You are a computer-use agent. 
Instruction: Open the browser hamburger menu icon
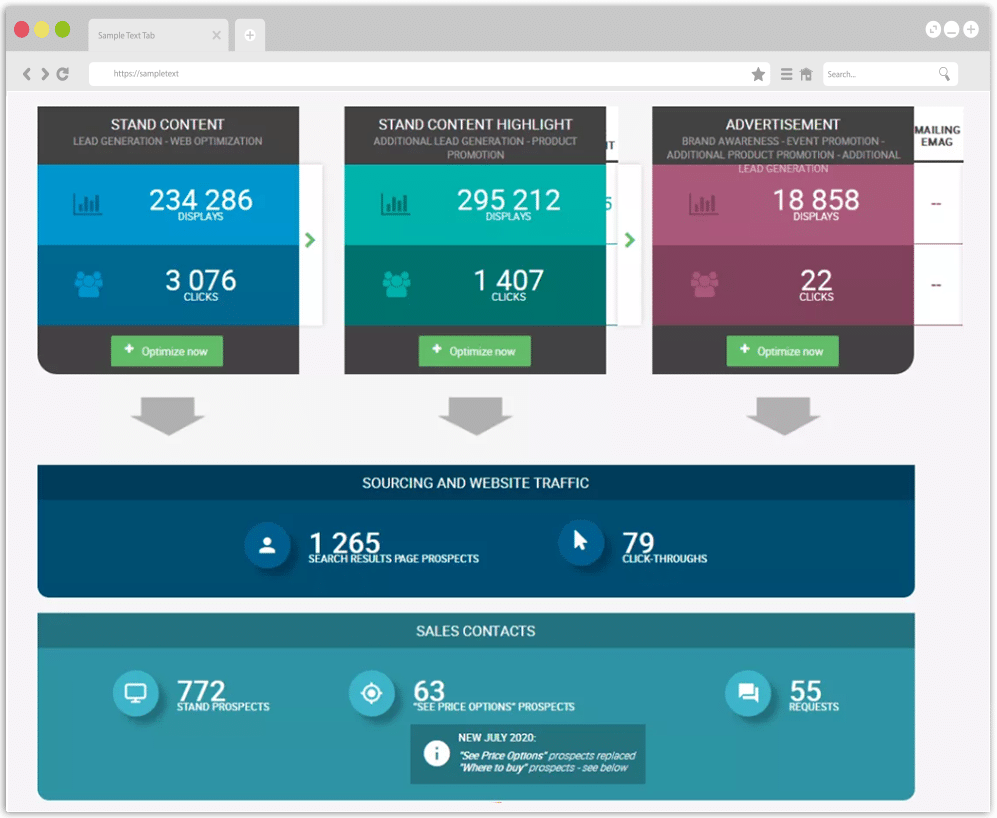786,74
